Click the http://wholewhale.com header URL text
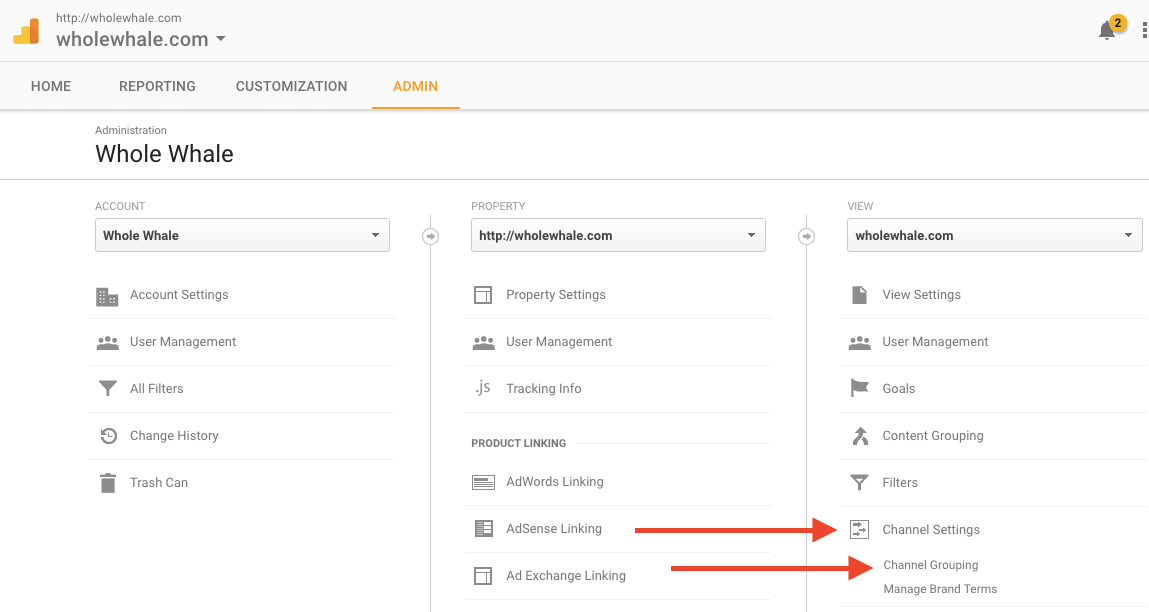This screenshot has height=612, width=1149. pyautogui.click(x=119, y=18)
